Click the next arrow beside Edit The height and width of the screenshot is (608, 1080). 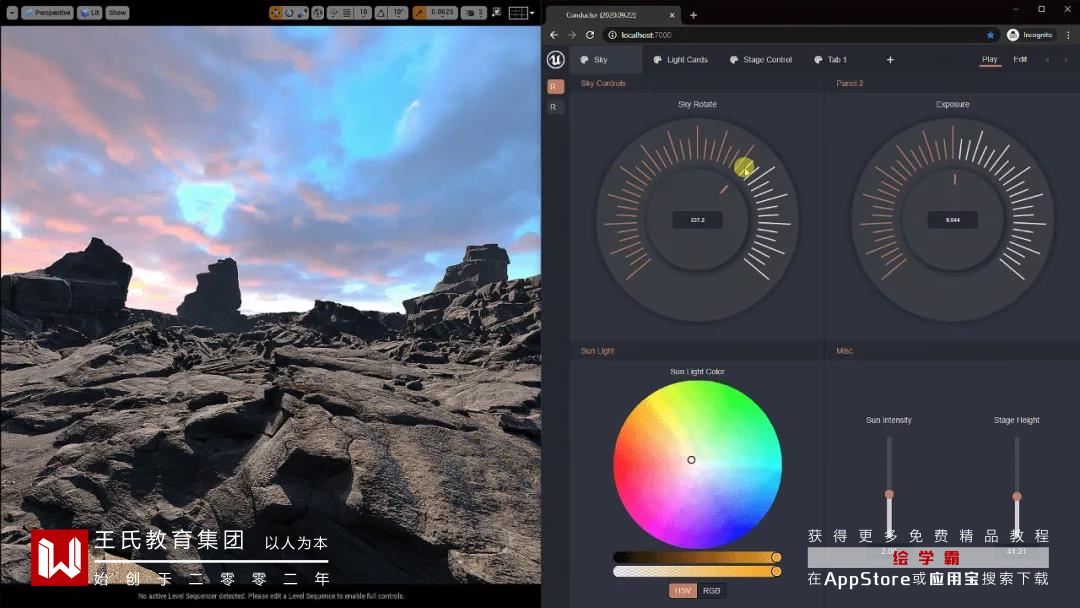click(1066, 60)
